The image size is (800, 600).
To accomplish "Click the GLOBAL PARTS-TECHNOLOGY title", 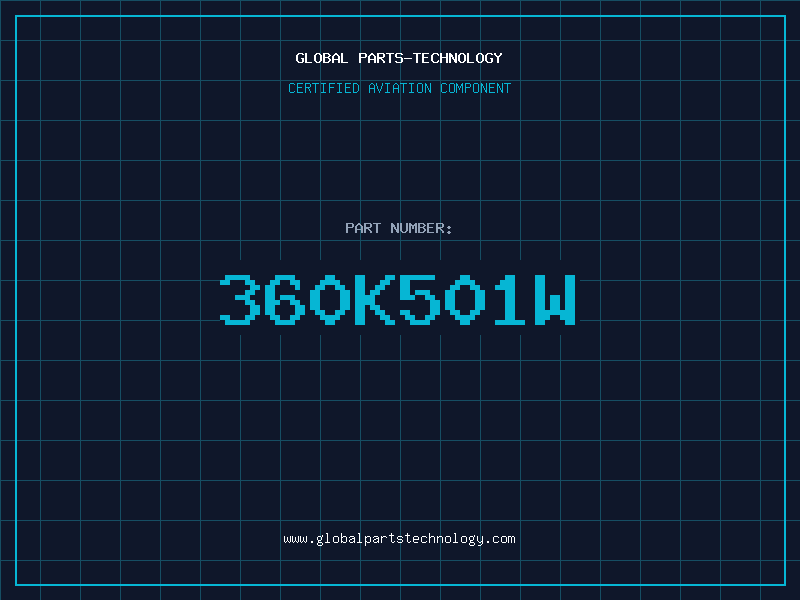I will pos(399,58).
